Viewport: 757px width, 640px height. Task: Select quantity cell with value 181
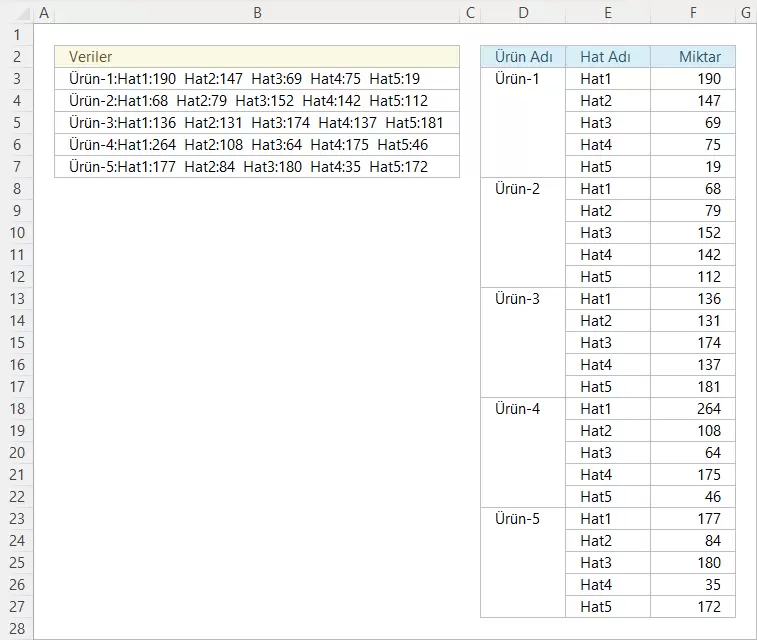[693, 387]
